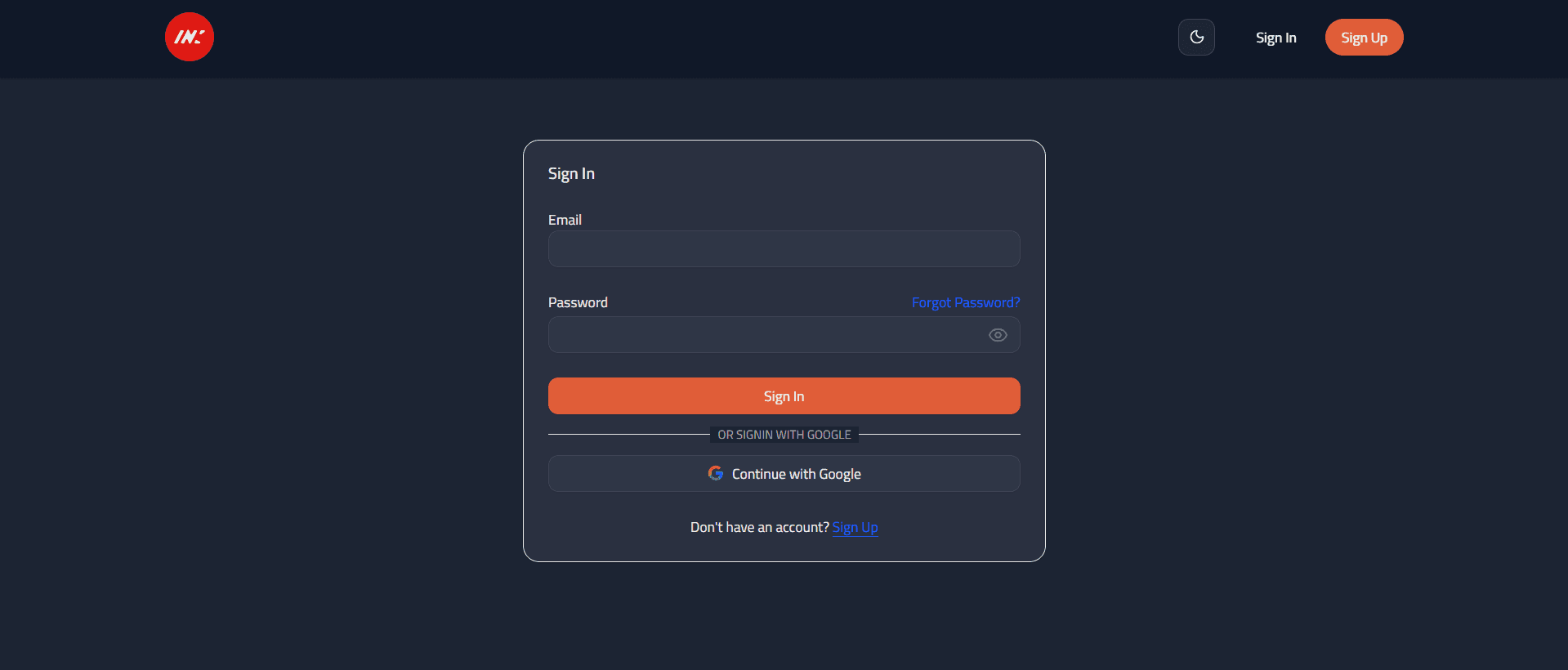Submit with the wide orange Sign In button

(784, 396)
